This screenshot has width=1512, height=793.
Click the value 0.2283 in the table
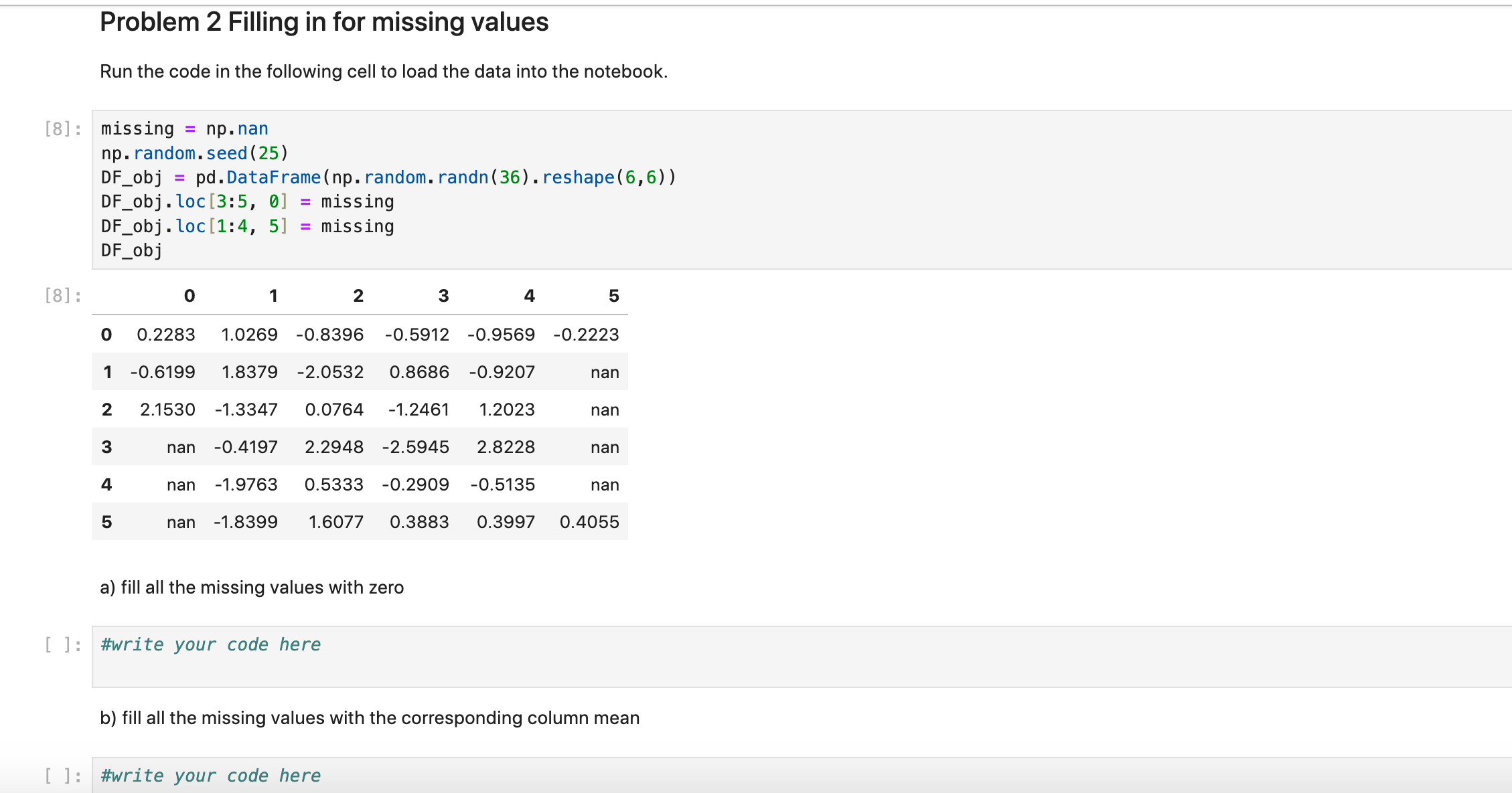(x=166, y=335)
